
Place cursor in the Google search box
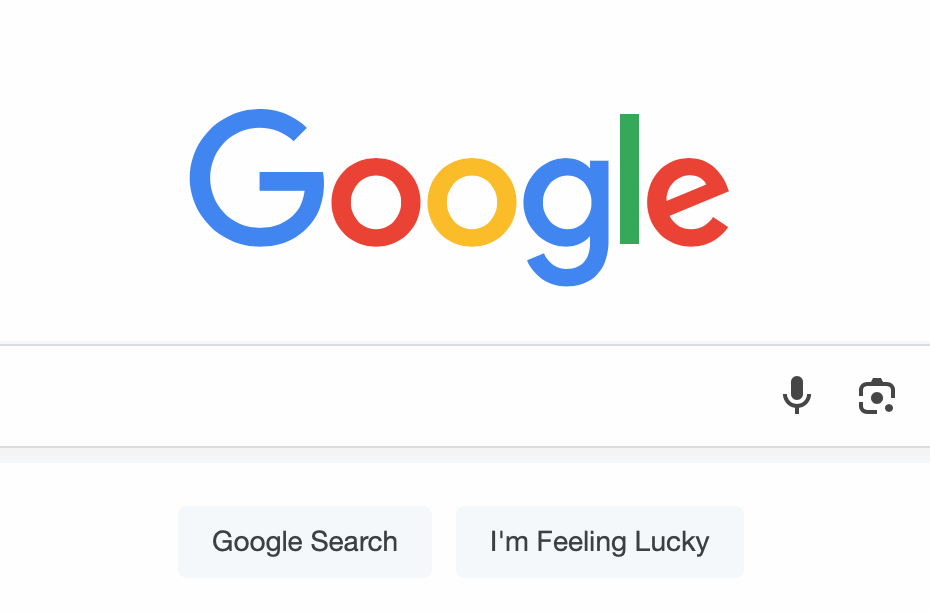coord(380,396)
